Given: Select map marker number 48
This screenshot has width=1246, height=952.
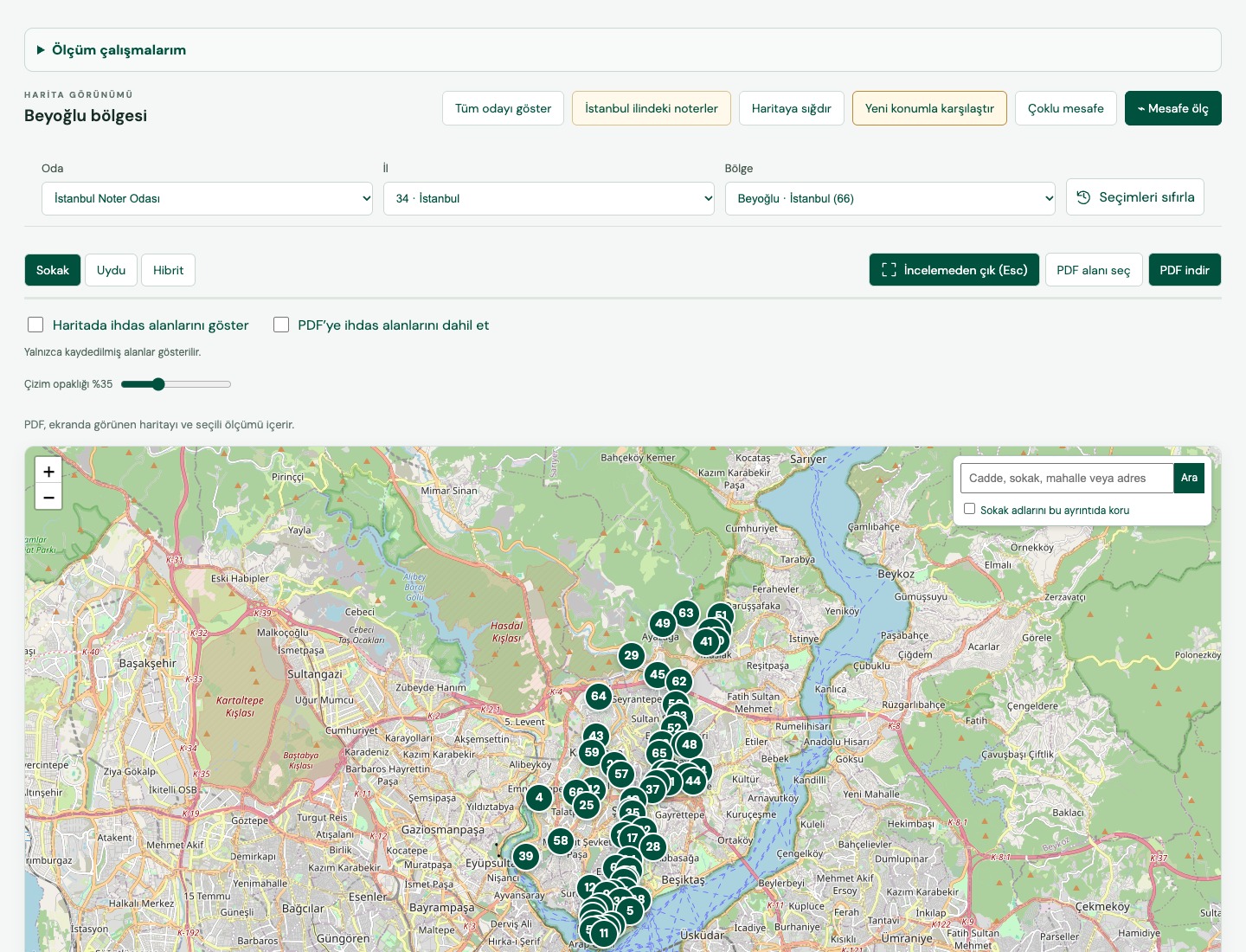Looking at the screenshot, I should point(690,745).
